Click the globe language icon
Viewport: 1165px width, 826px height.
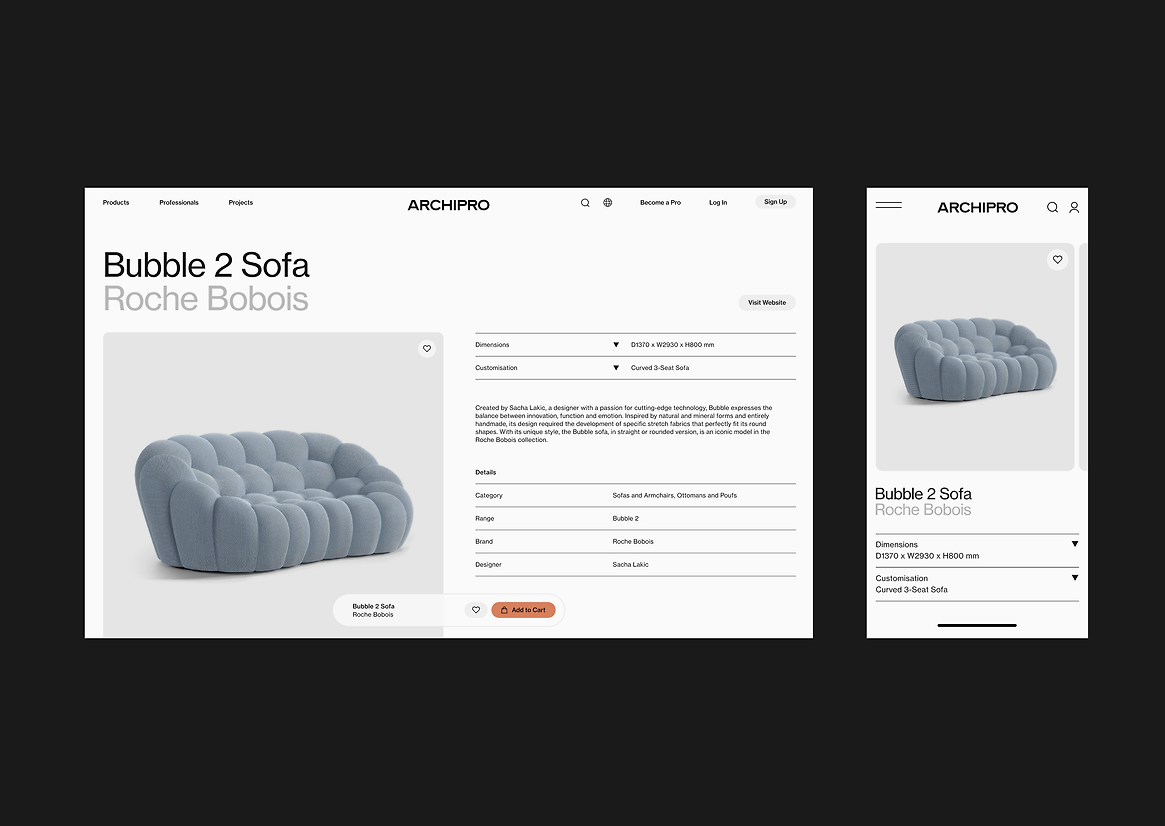607,203
